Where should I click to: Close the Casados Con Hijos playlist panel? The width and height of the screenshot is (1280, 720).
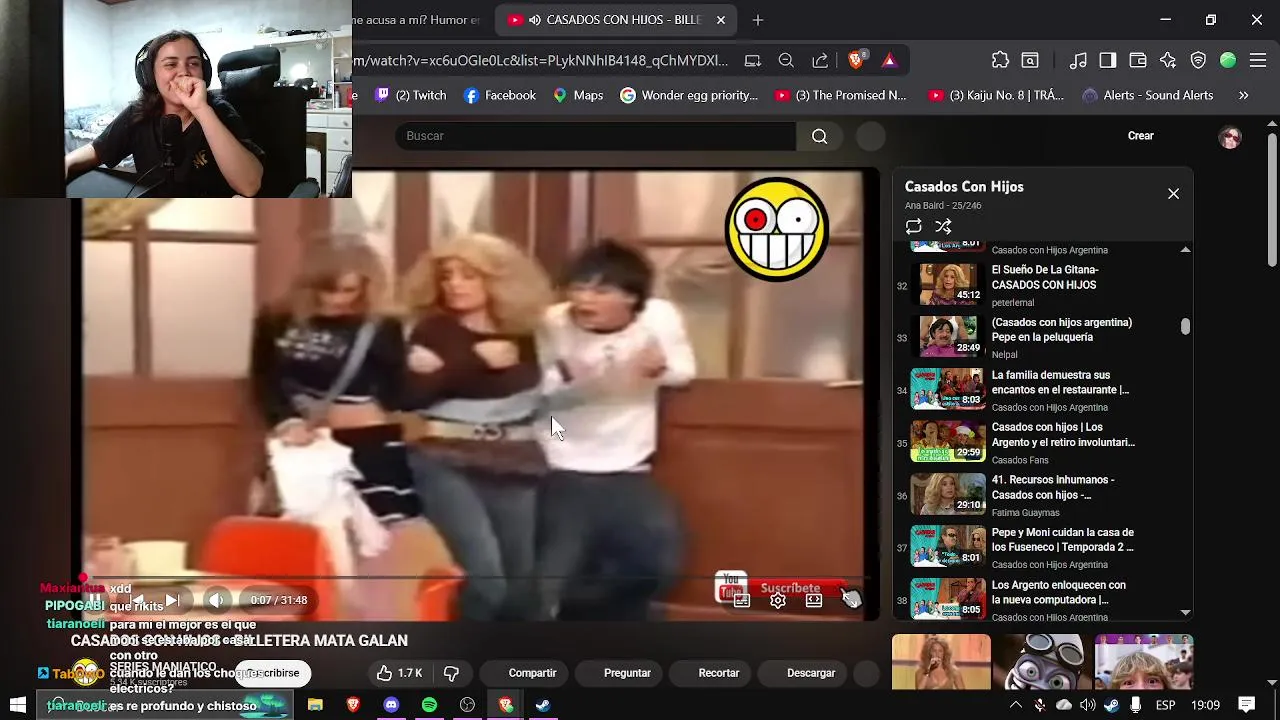1173,194
